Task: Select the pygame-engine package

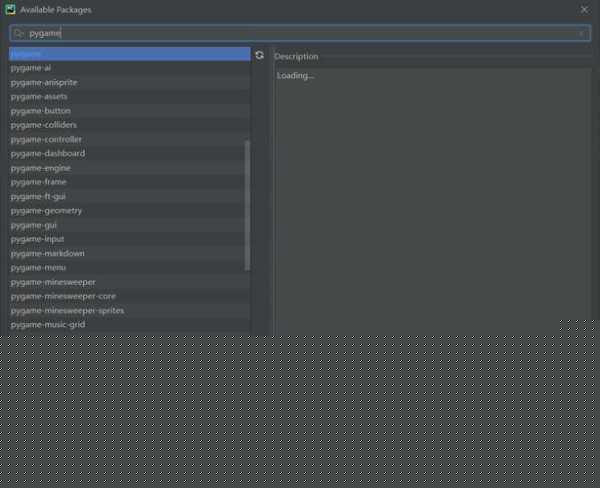Action: (129, 168)
